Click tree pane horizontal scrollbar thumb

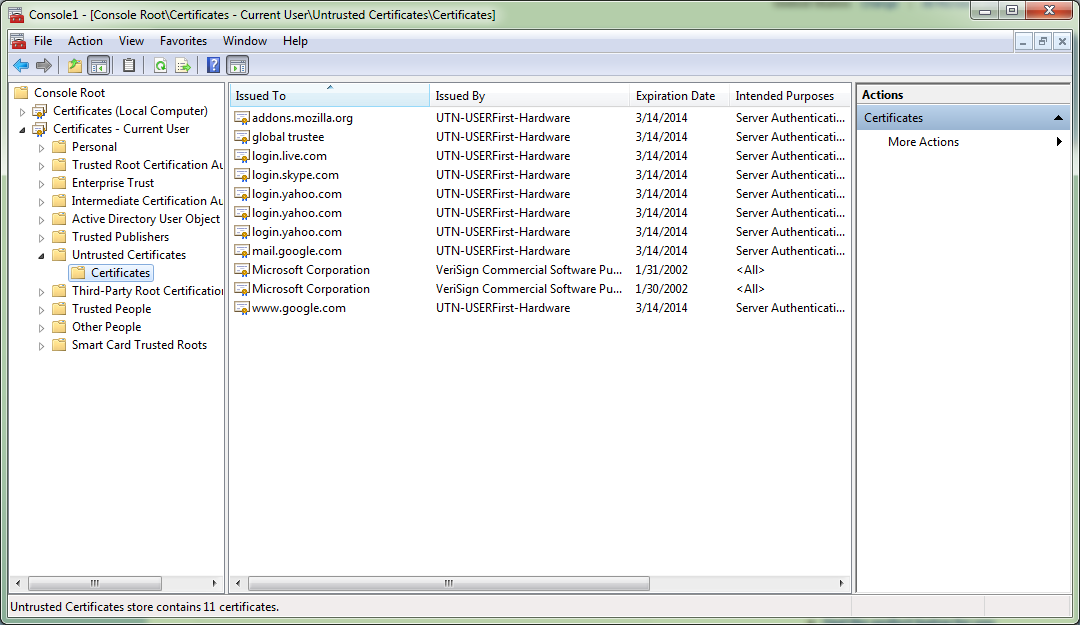point(94,584)
